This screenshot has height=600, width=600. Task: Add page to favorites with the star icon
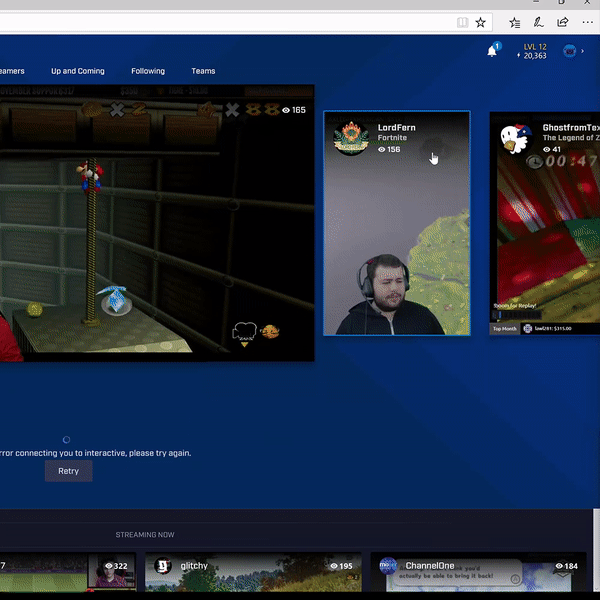click(481, 23)
